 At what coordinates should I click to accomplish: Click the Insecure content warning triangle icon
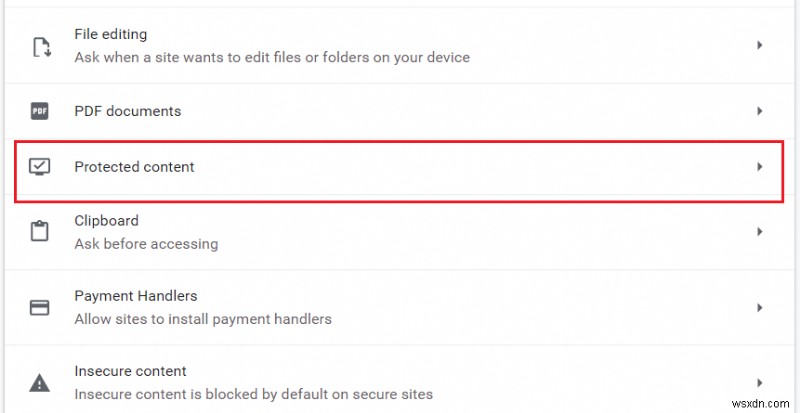point(40,382)
